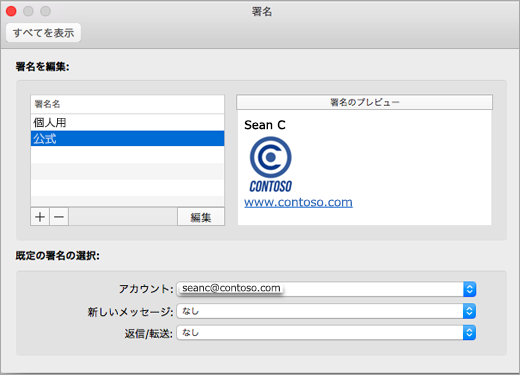Select the 公式 signature row
Viewport: 520px width, 375px height.
pos(127,138)
